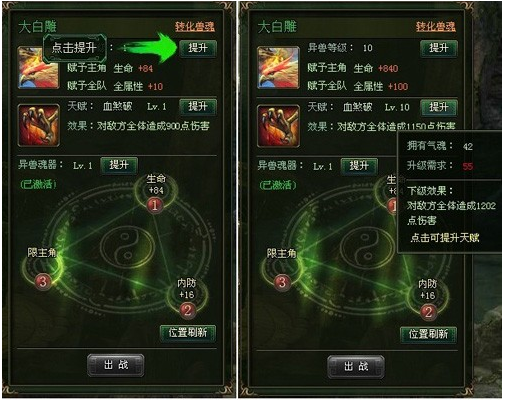Image resolution: width=506 pixels, height=400 pixels.
Task: Click the claw talent icon in left panel
Action: coord(39,125)
